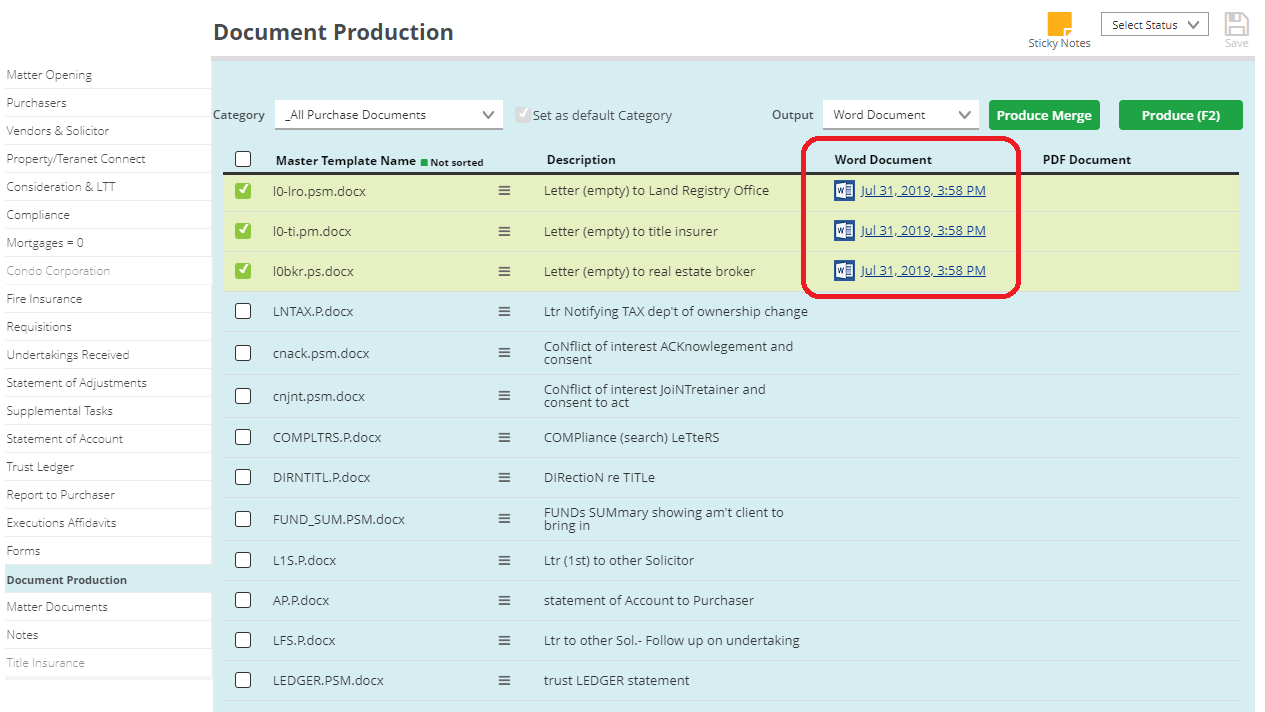Open Requisitions section
The width and height of the screenshot is (1265, 712).
[39, 327]
